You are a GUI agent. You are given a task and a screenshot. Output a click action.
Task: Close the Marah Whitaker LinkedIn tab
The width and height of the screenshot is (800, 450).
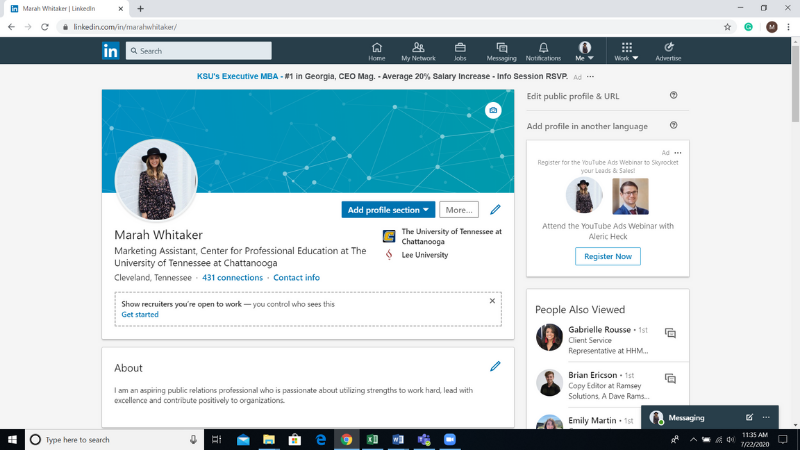click(120, 9)
